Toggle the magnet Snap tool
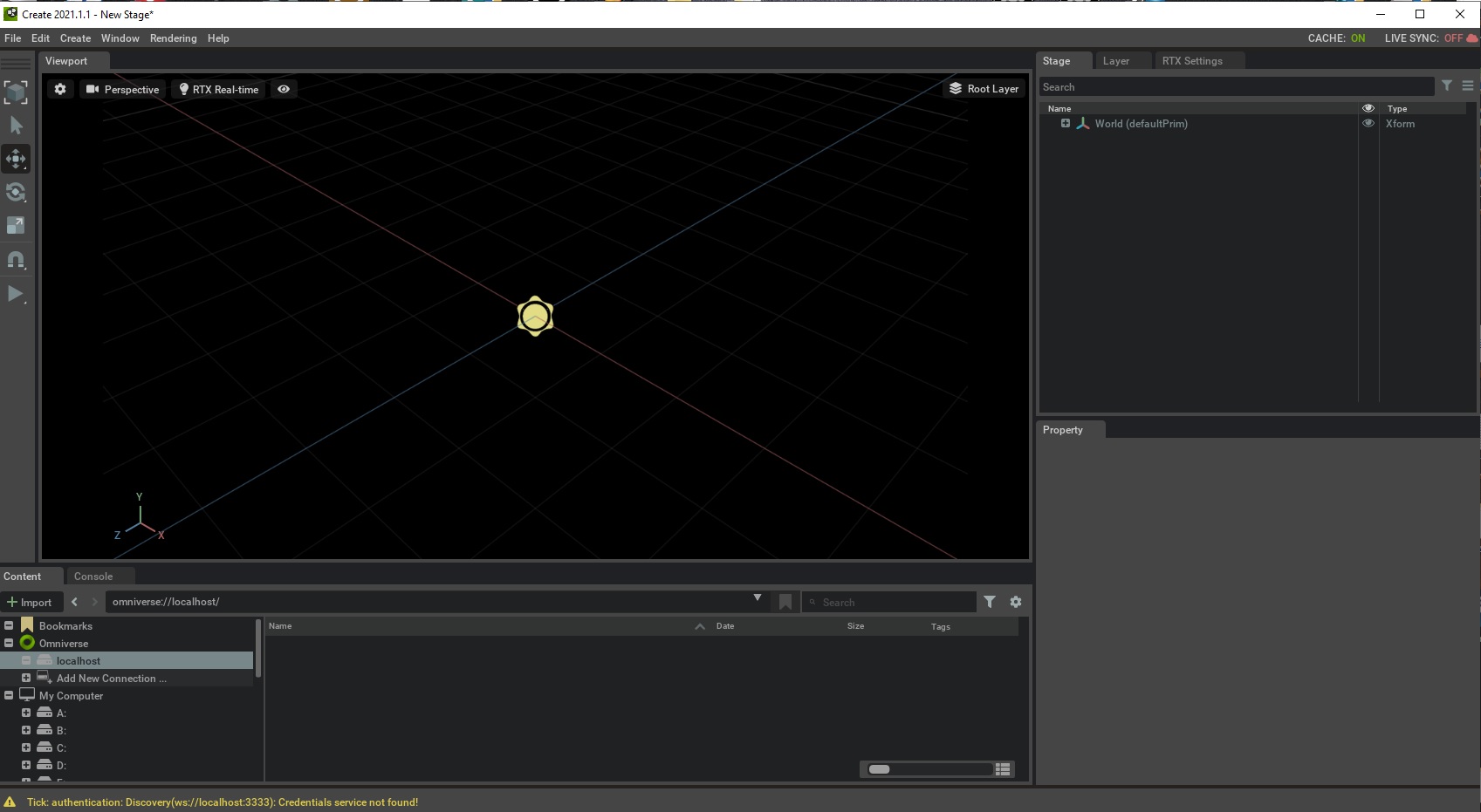 pyautogui.click(x=16, y=260)
